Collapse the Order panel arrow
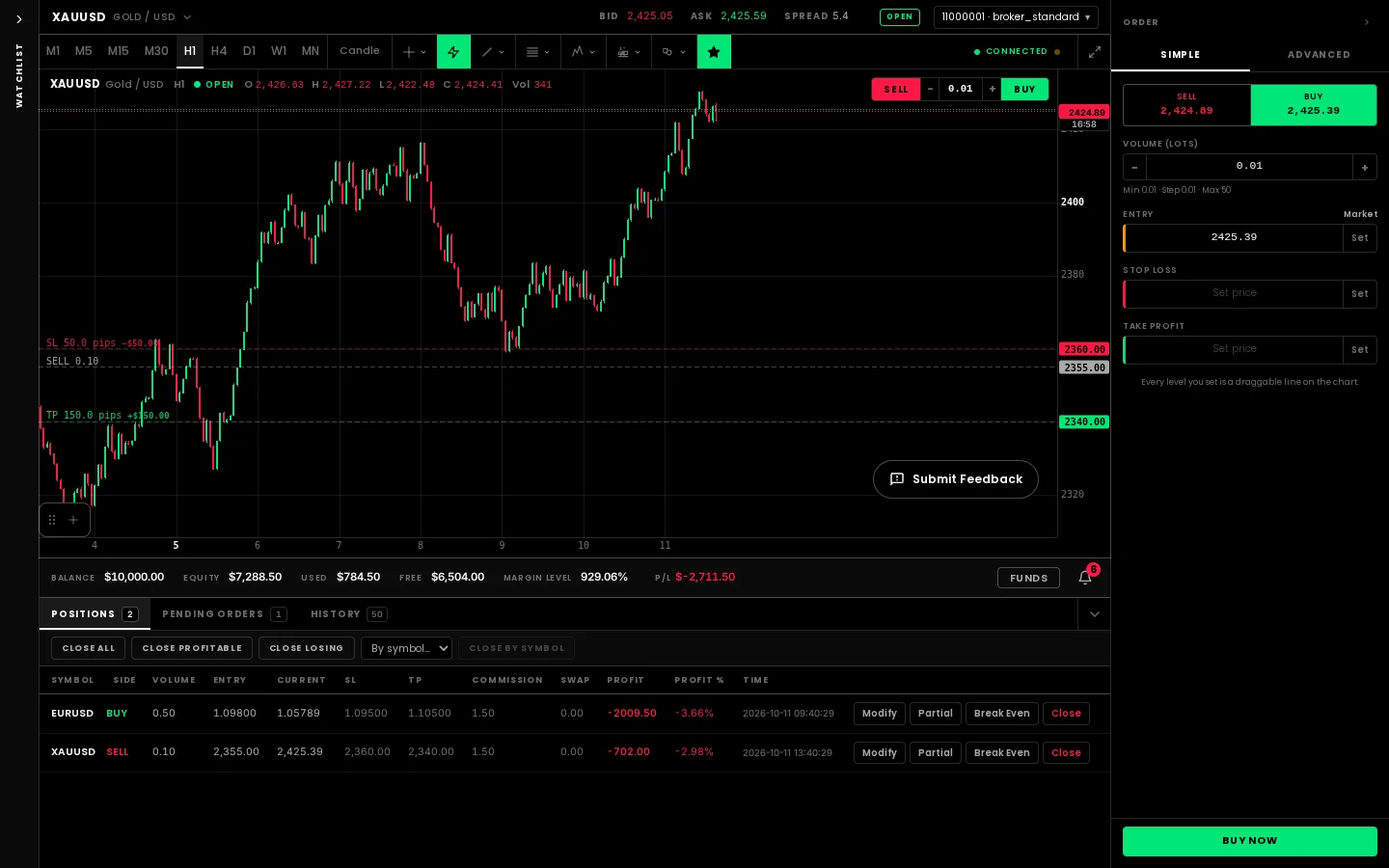This screenshot has height=868, width=1389. pyautogui.click(x=1366, y=22)
